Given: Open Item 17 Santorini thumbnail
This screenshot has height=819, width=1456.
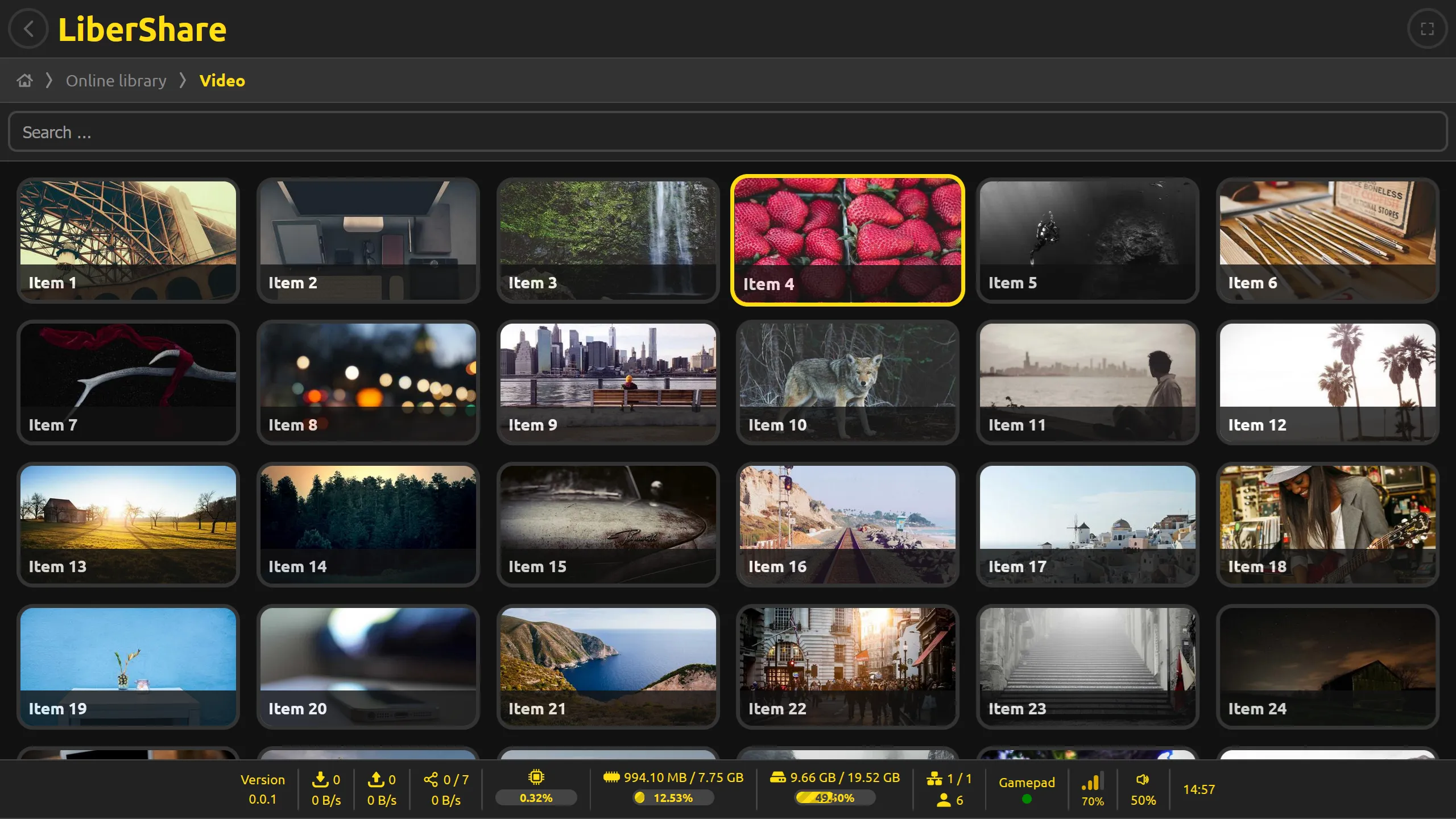Looking at the screenshot, I should coord(1087,524).
